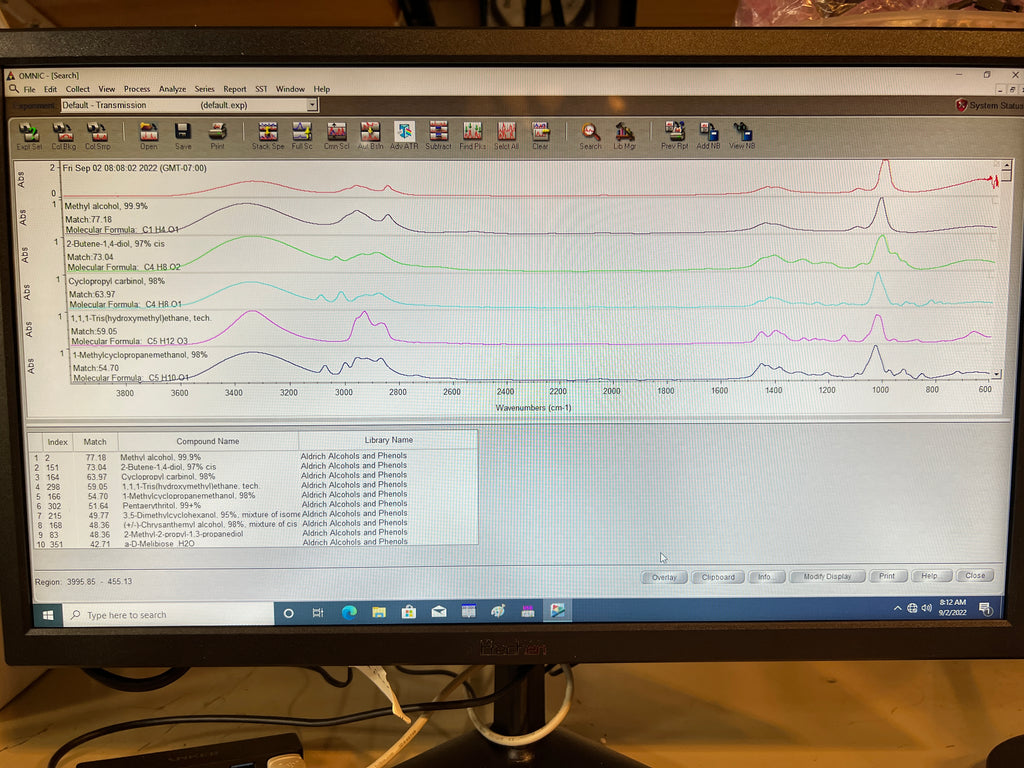Click the Close button in search results

click(974, 575)
